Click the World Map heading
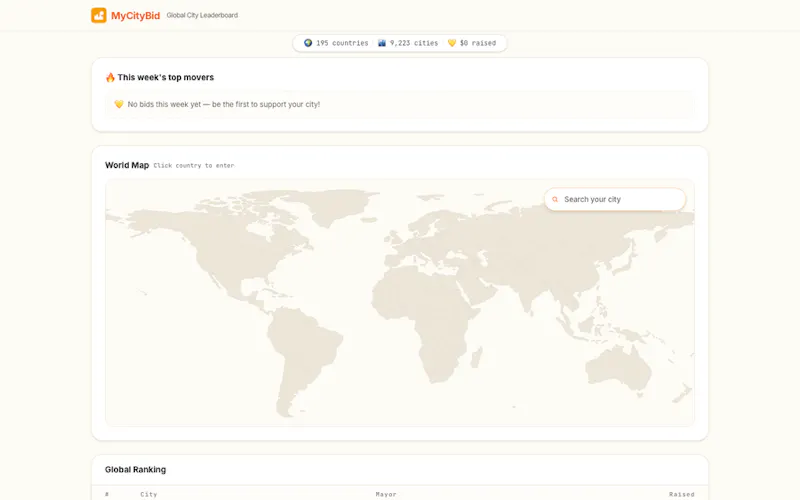This screenshot has height=500, width=800. coord(127,165)
